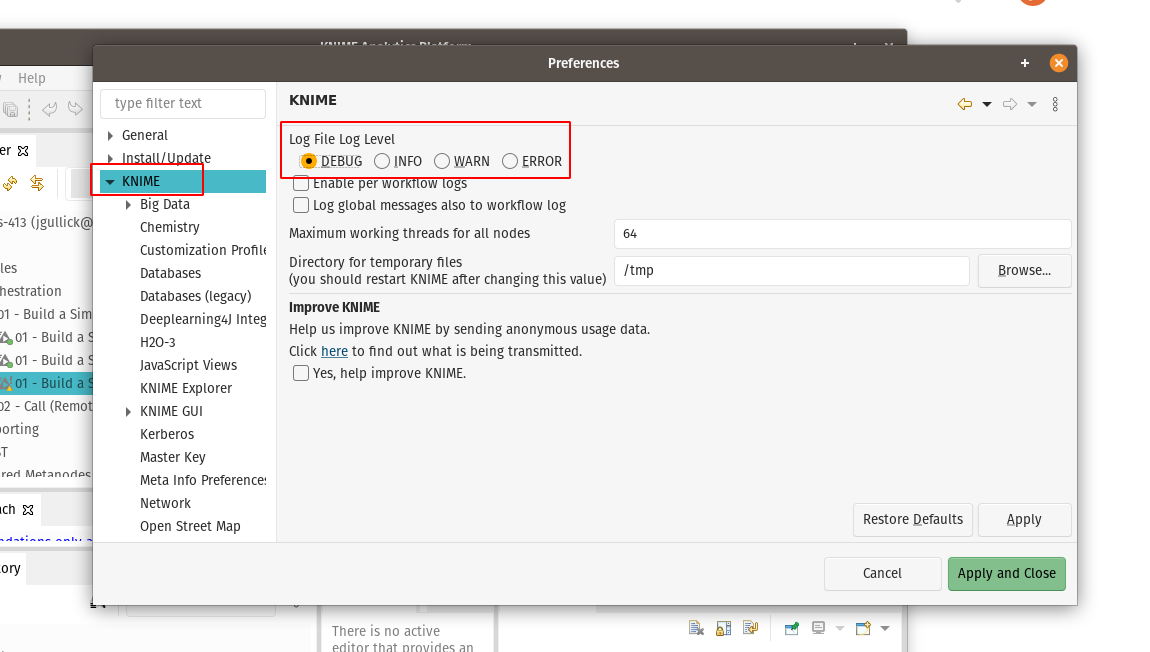Enable per workflow logs checkbox

pos(301,183)
